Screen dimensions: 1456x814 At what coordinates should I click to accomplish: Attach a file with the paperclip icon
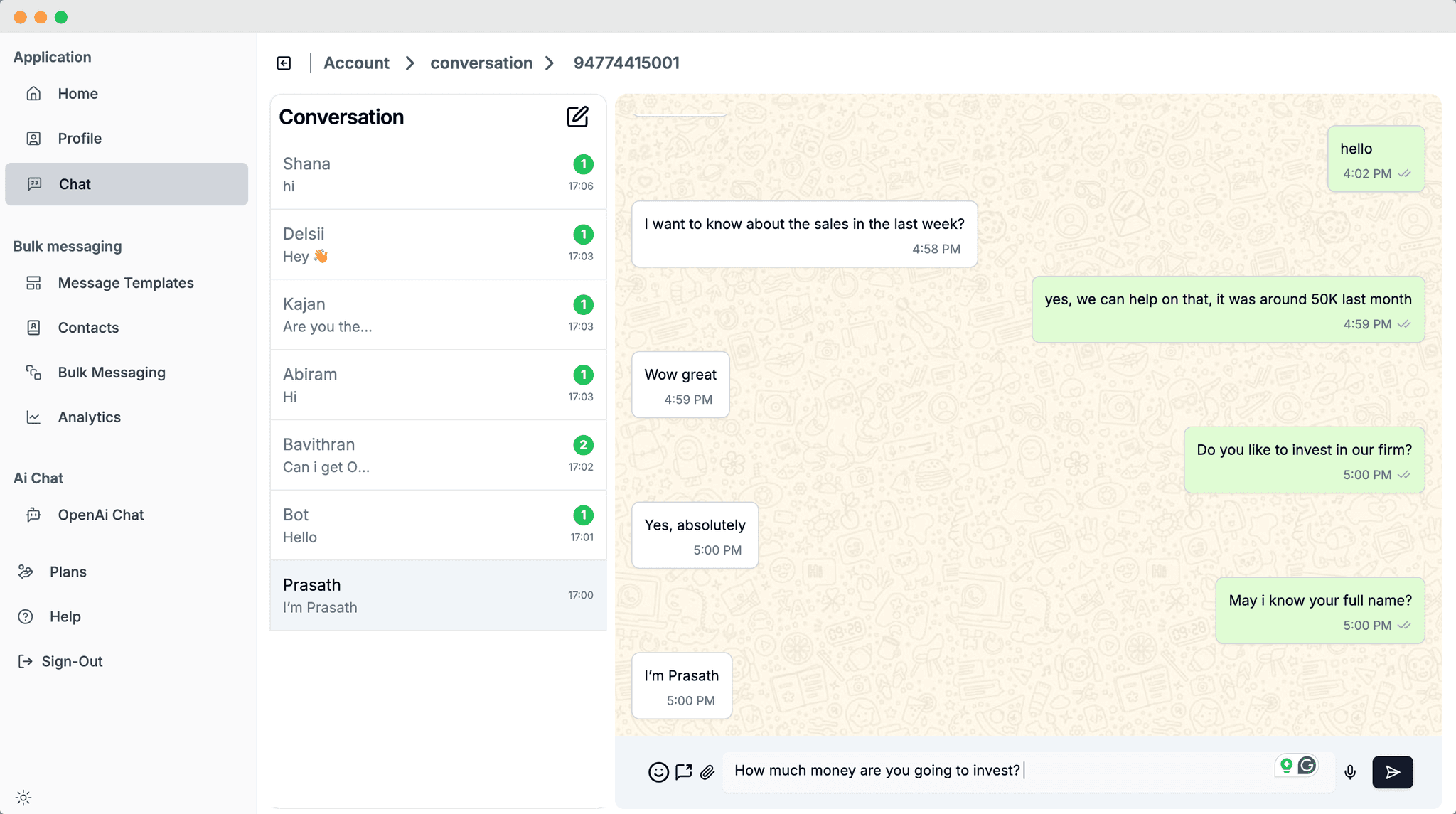coord(707,771)
